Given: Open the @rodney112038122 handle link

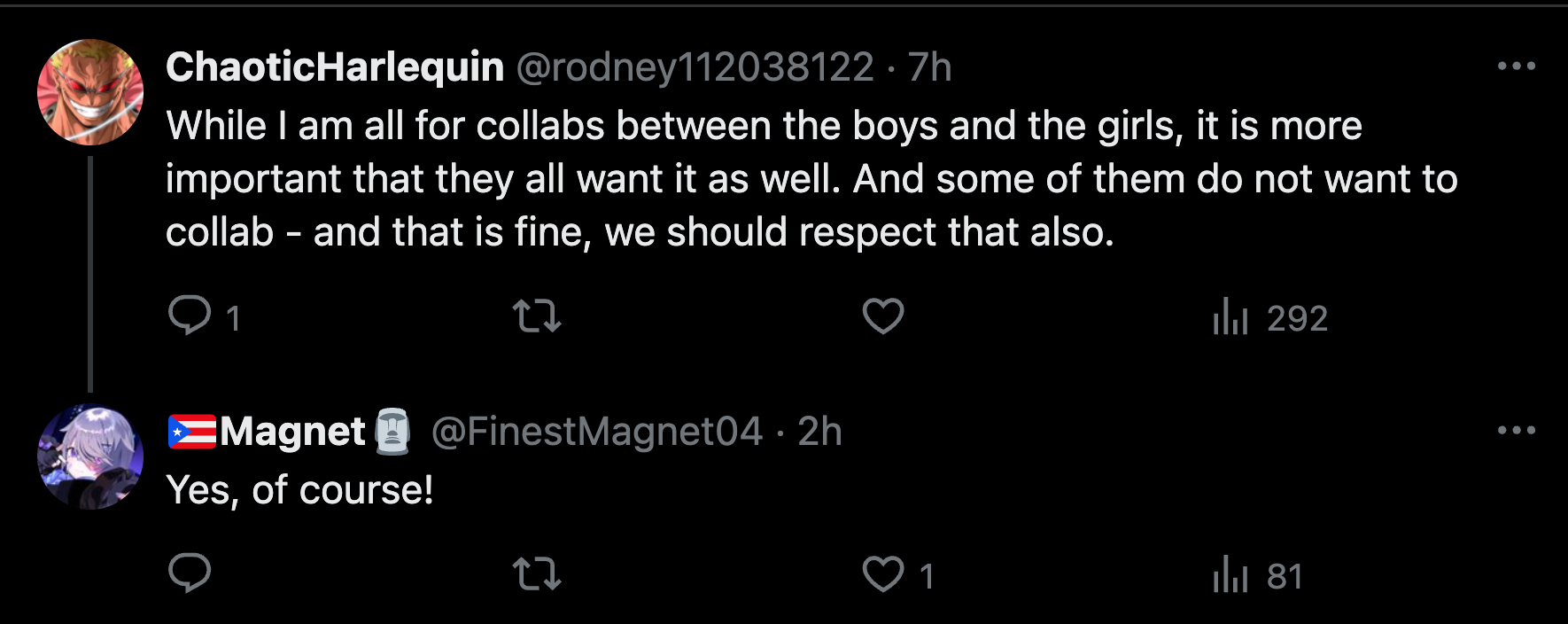Looking at the screenshot, I should coord(695,67).
